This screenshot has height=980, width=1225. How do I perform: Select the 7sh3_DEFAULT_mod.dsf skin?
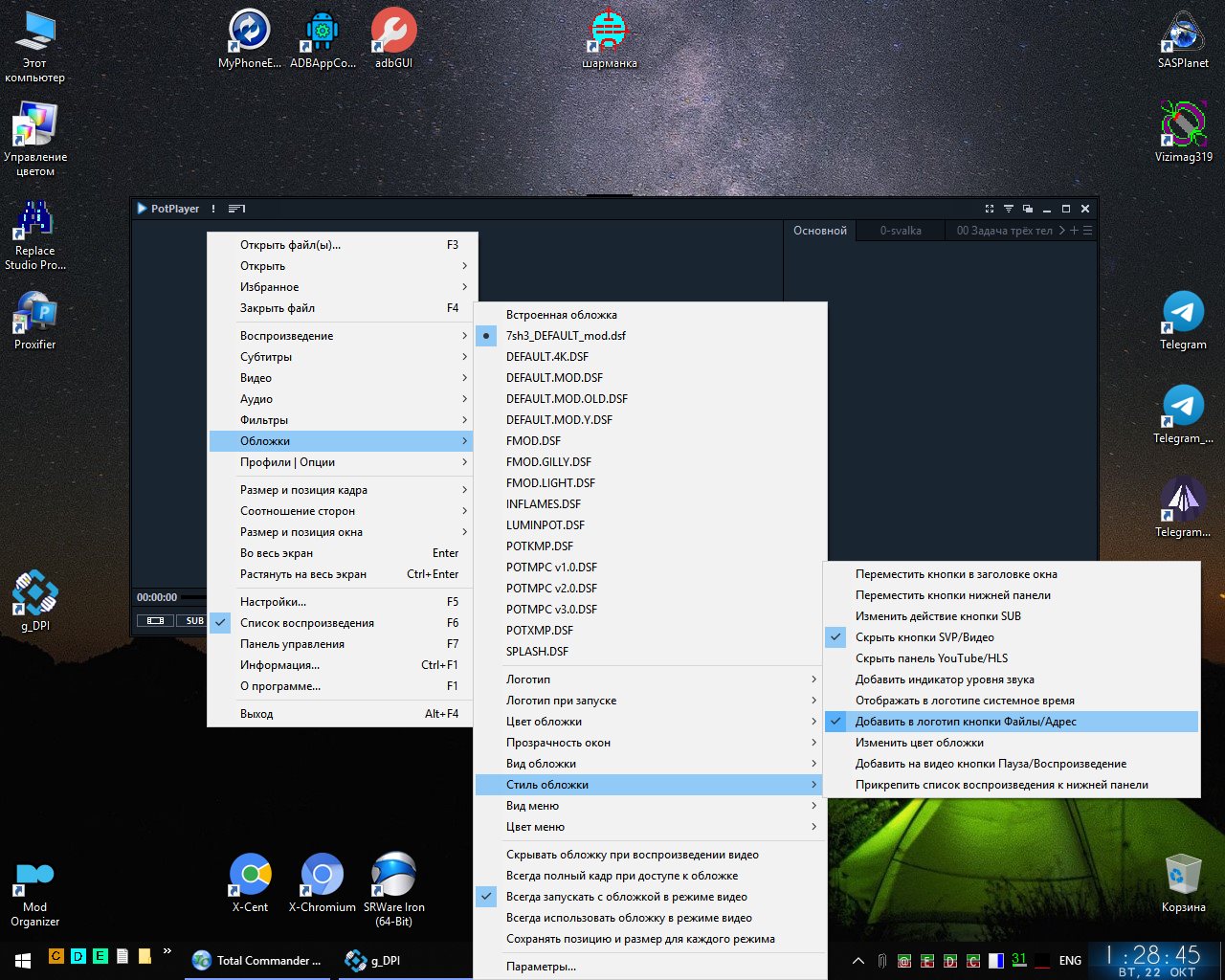pyautogui.click(x=650, y=336)
